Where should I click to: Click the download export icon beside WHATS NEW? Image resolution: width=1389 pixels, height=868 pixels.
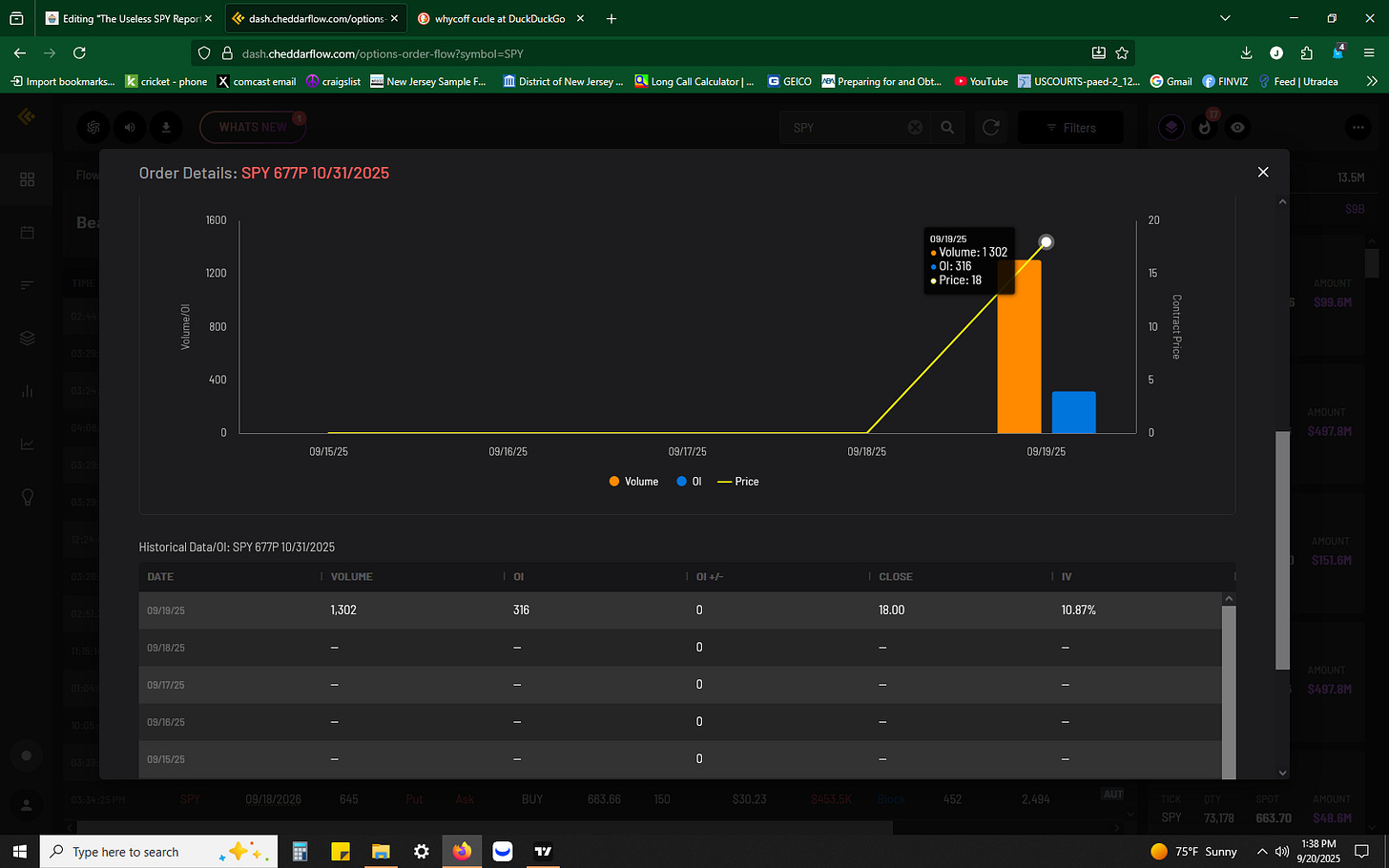click(x=166, y=127)
